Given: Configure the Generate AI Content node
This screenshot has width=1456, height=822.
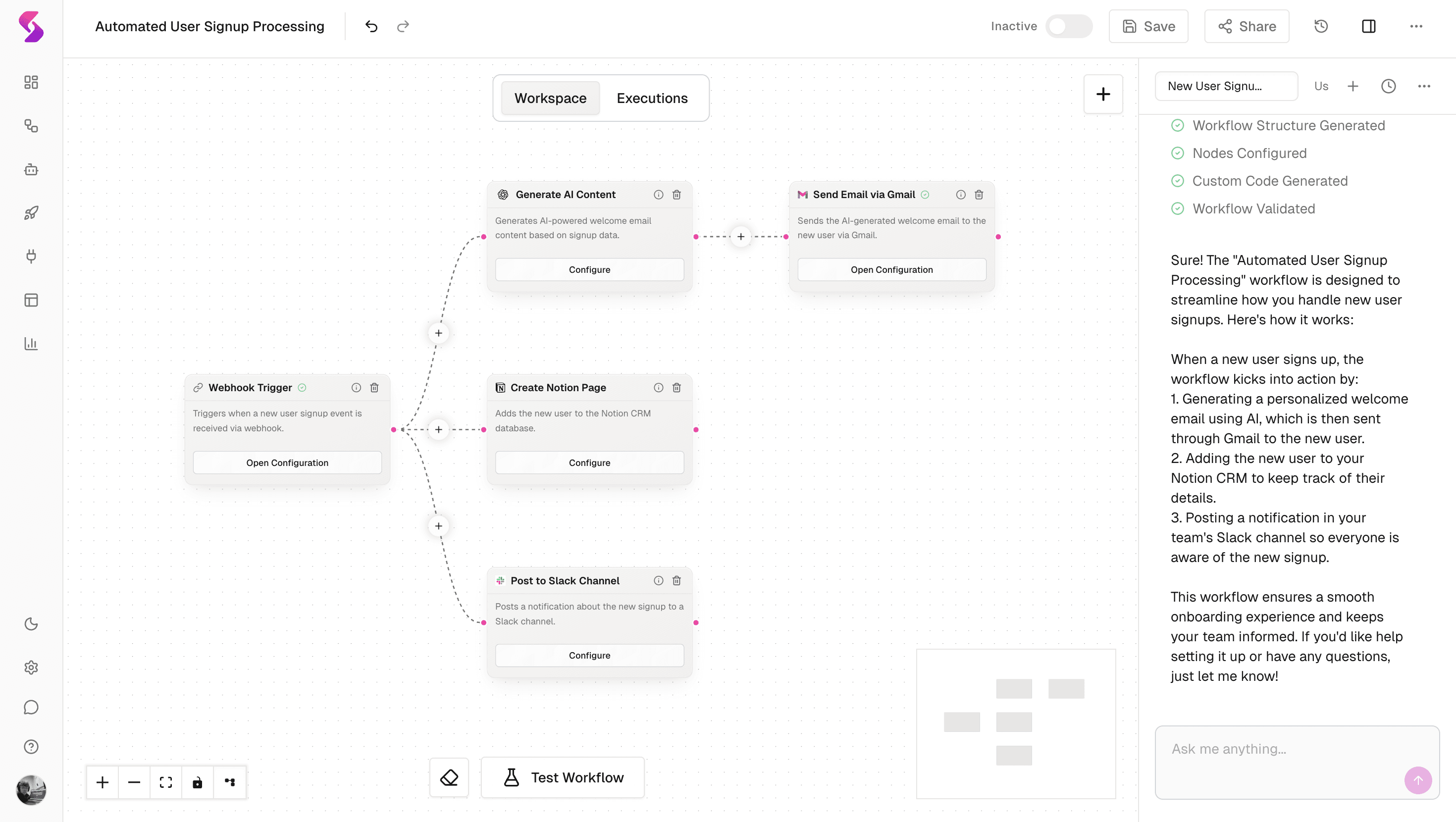Looking at the screenshot, I should tap(589, 270).
